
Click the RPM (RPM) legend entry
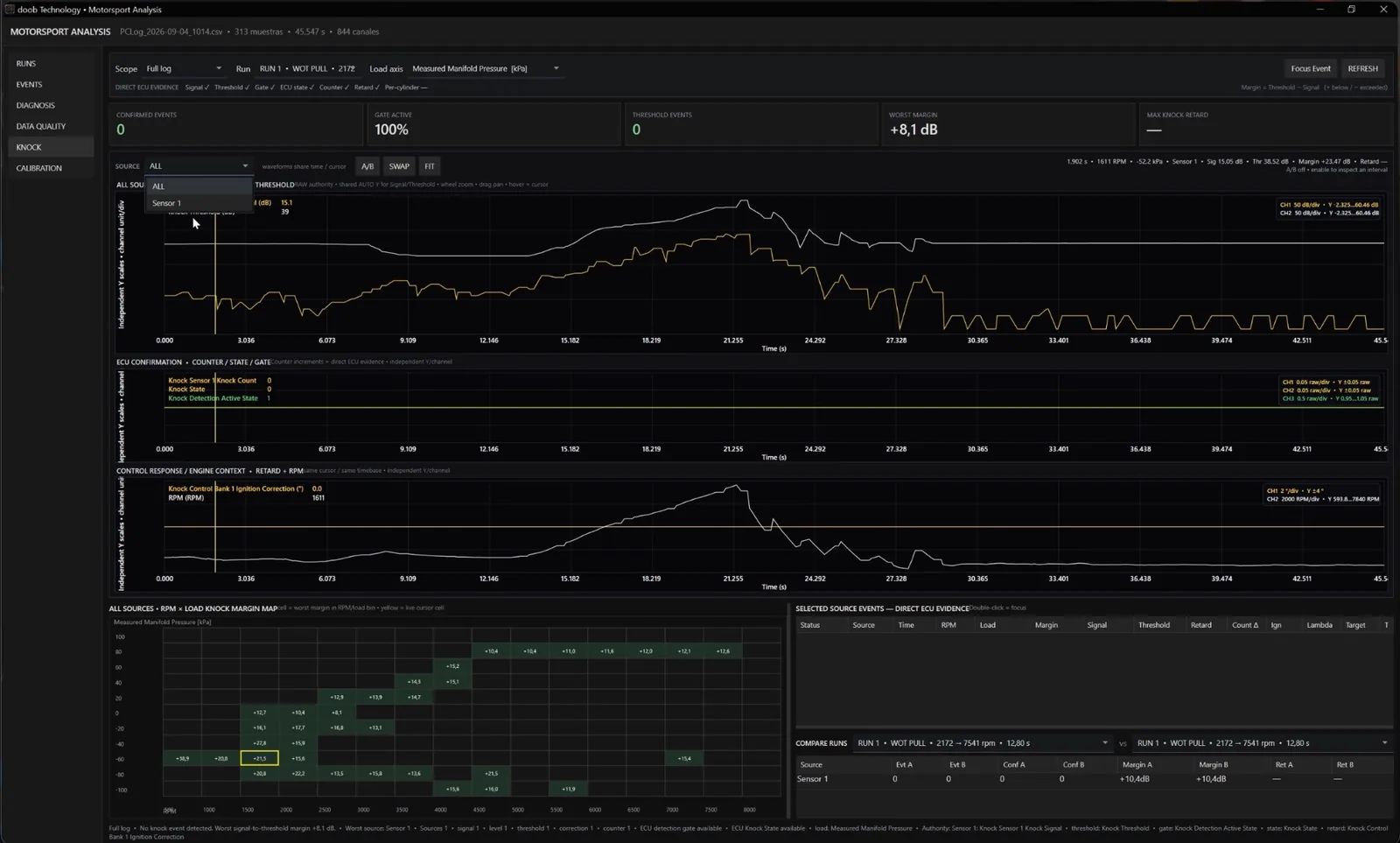pyautogui.click(x=185, y=498)
